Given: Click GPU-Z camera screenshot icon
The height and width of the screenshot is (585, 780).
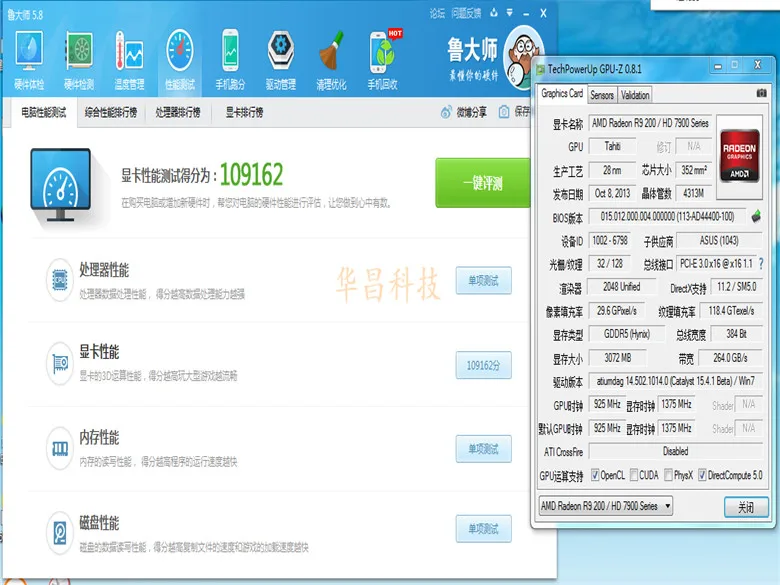Looking at the screenshot, I should (761, 93).
